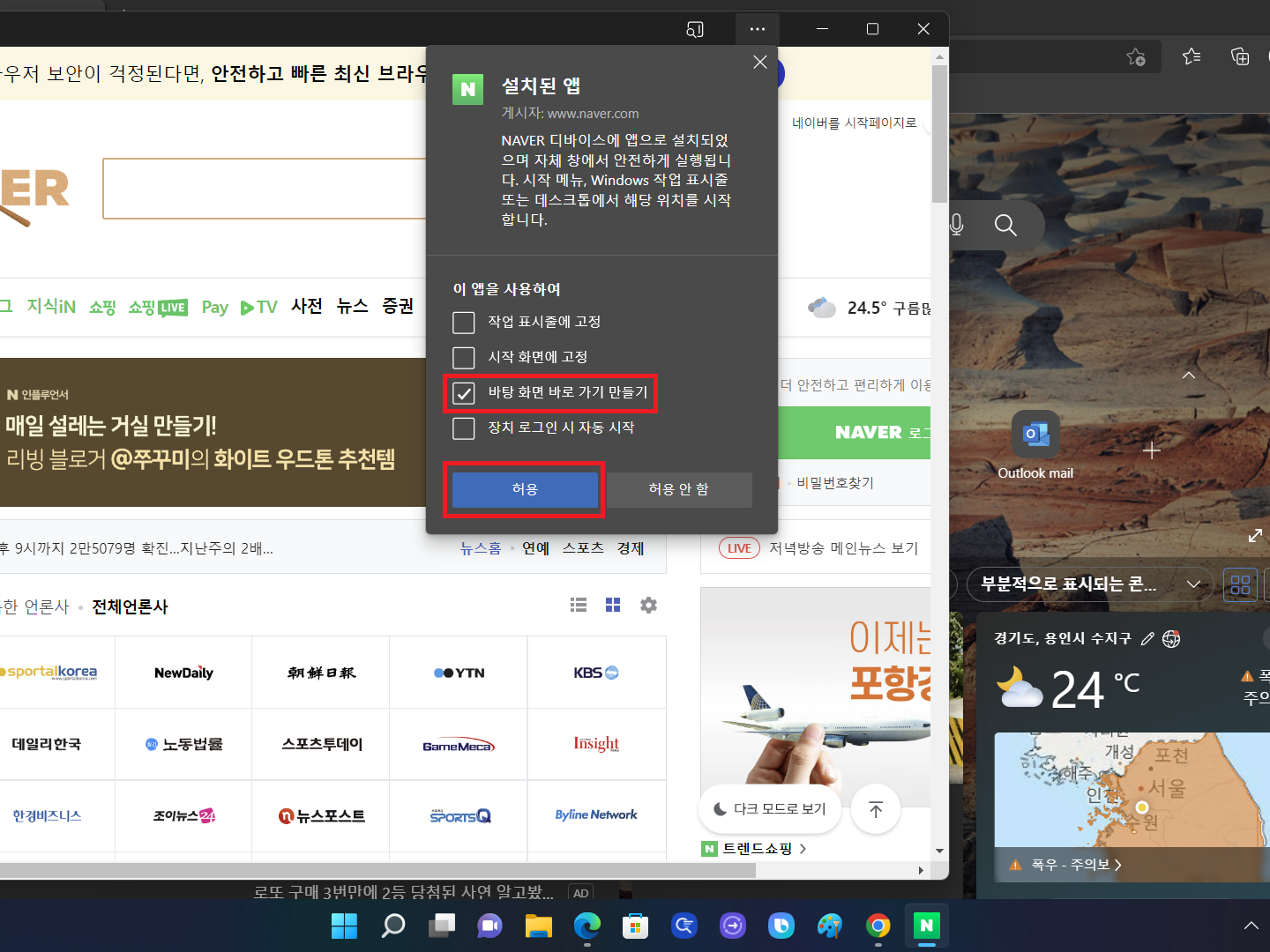Click the vertical scrollbar of the NAVER window
Screen dimensions: 1270x952
940,132
